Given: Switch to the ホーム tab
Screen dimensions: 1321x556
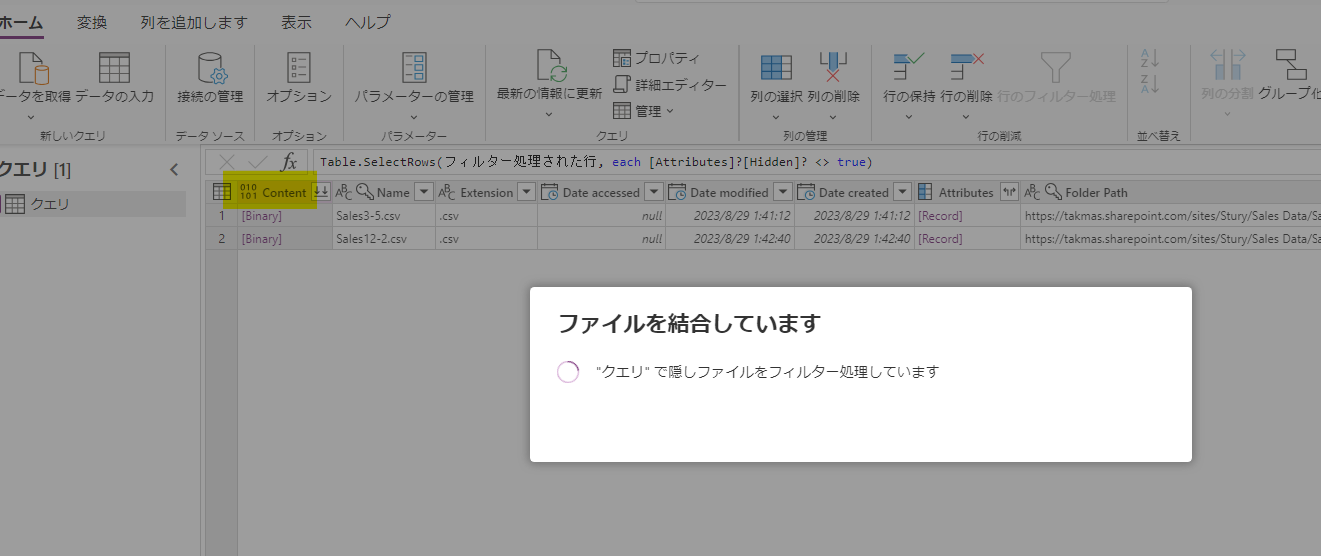Looking at the screenshot, I should 21,22.
